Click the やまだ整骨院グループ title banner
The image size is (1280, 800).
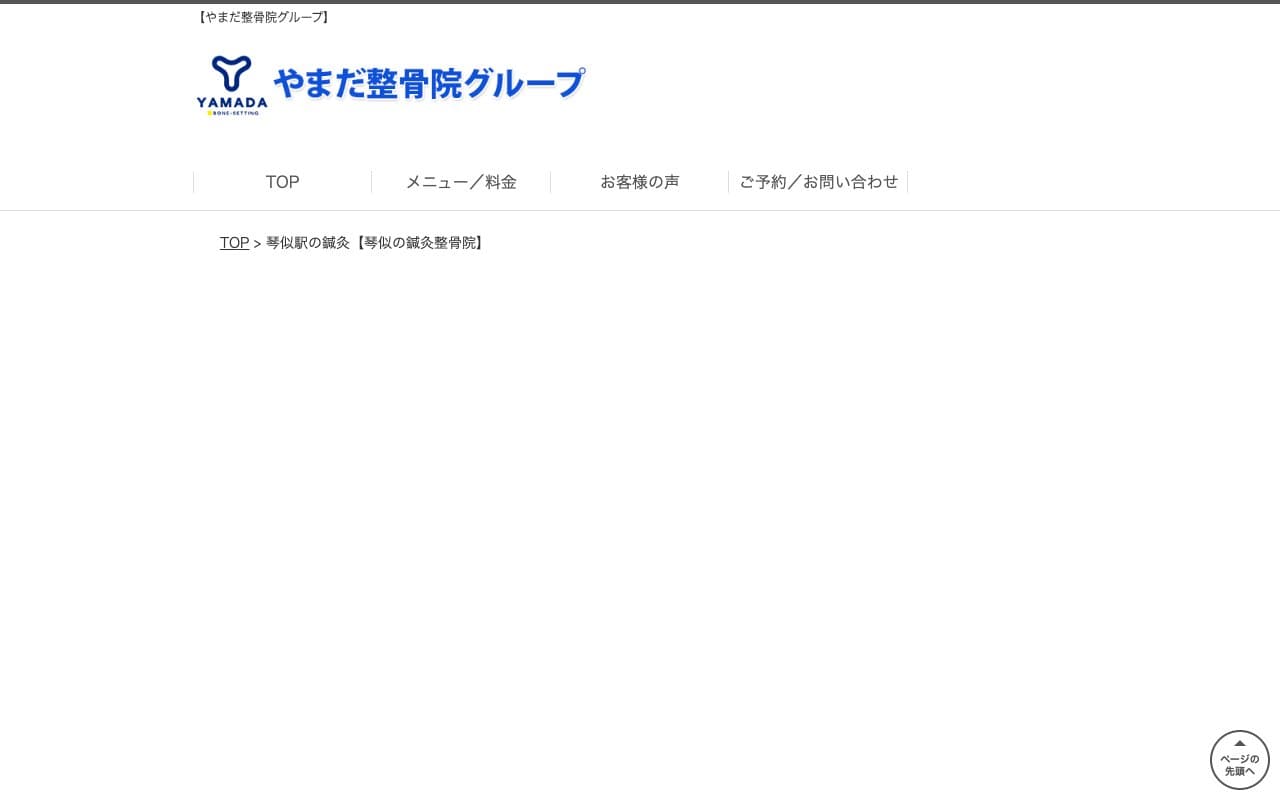pyautogui.click(x=429, y=84)
